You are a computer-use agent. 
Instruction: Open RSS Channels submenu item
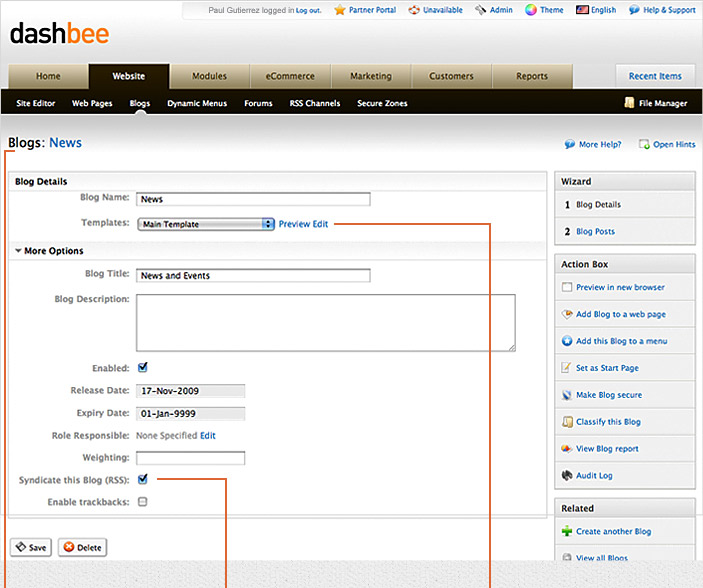[315, 103]
